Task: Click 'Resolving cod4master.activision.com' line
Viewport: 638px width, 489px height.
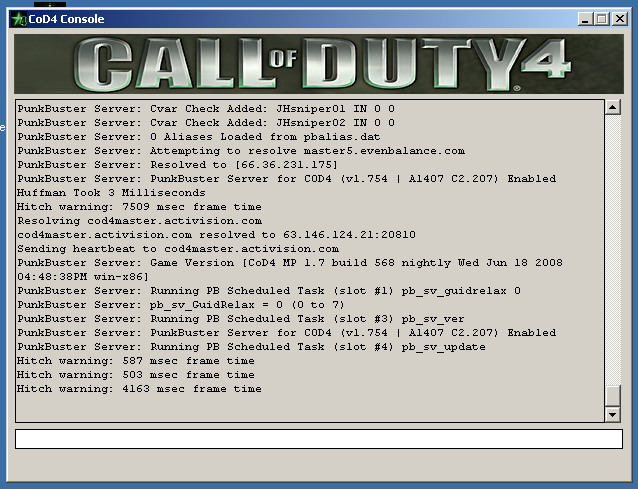Action: pos(139,221)
